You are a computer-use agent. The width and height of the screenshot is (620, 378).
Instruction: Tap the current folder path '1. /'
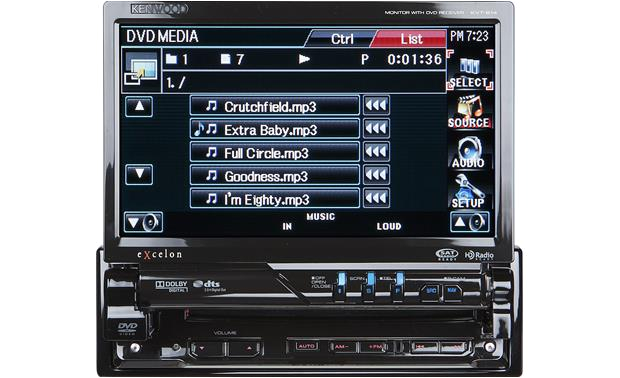(176, 83)
